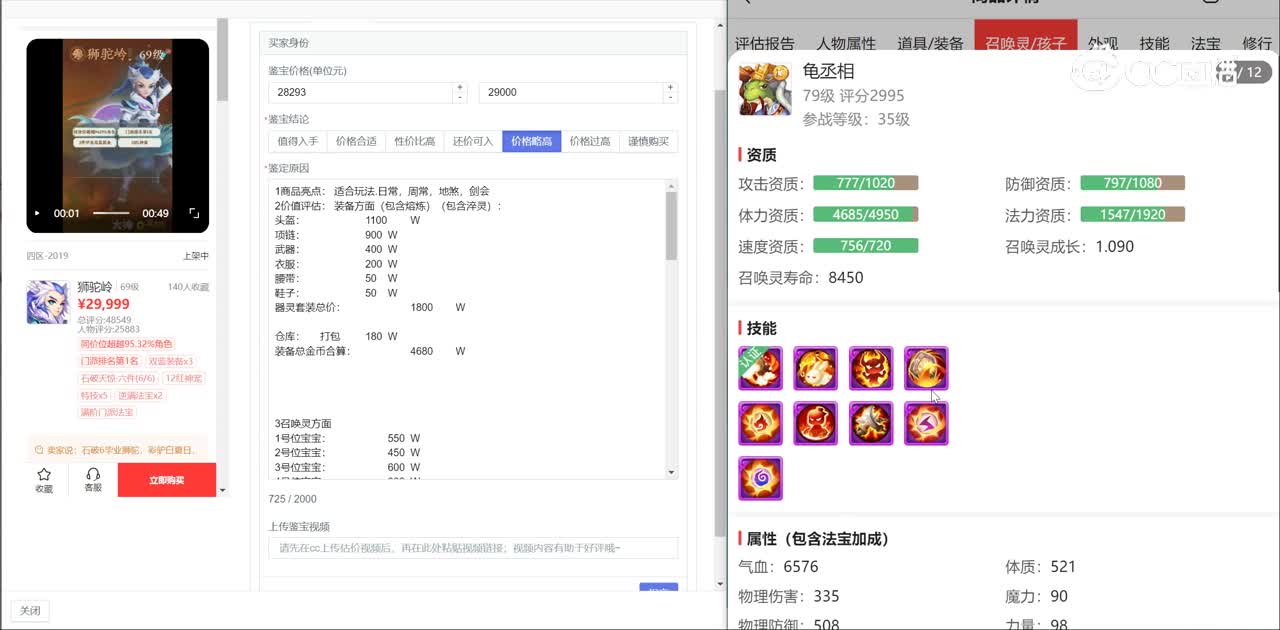1280x630 pixels.
Task: Choose the 价格过高 conclusion option
Action: click(590, 141)
